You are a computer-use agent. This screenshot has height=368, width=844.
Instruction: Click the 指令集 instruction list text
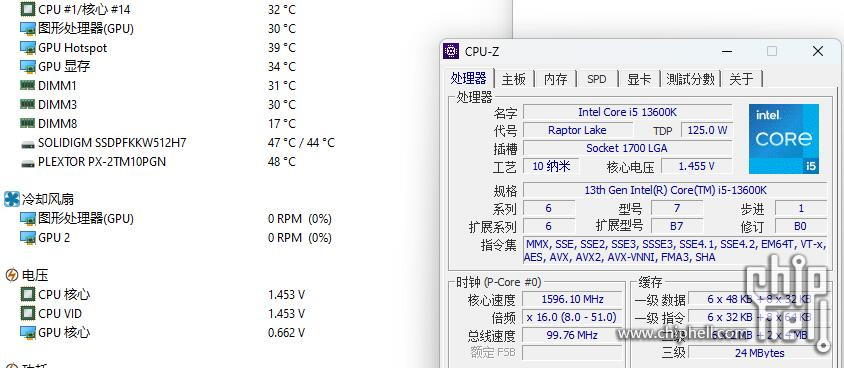(x=675, y=251)
